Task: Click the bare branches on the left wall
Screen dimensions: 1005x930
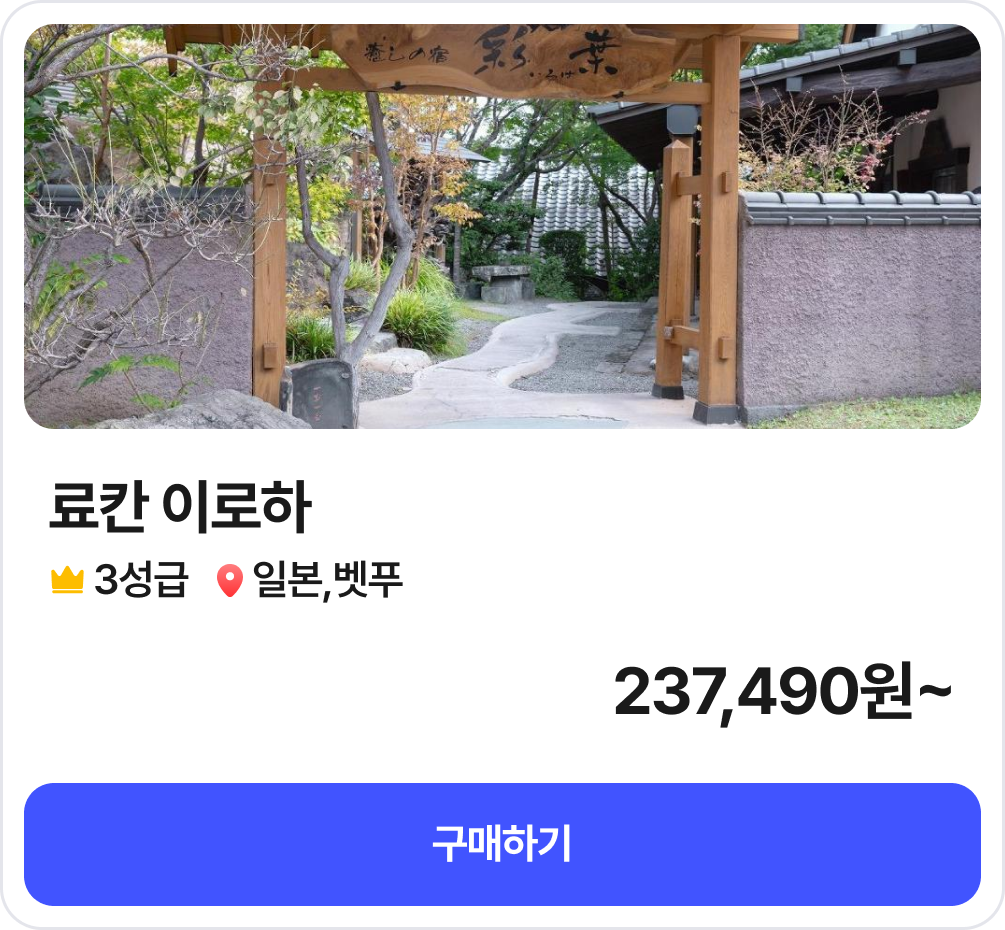Action: (x=128, y=256)
